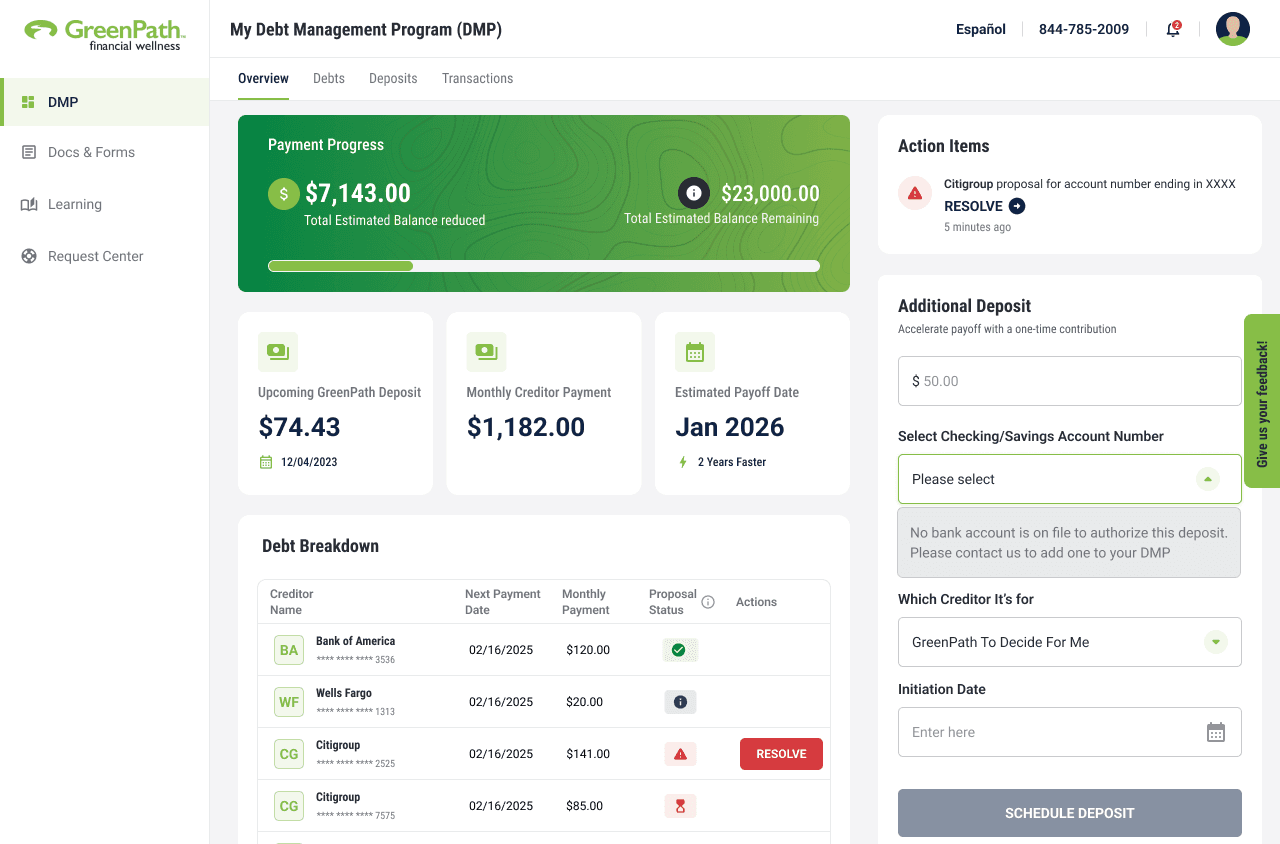The height and width of the screenshot is (844, 1280).
Task: Open the DMP sidebar item
Action: tap(104, 102)
